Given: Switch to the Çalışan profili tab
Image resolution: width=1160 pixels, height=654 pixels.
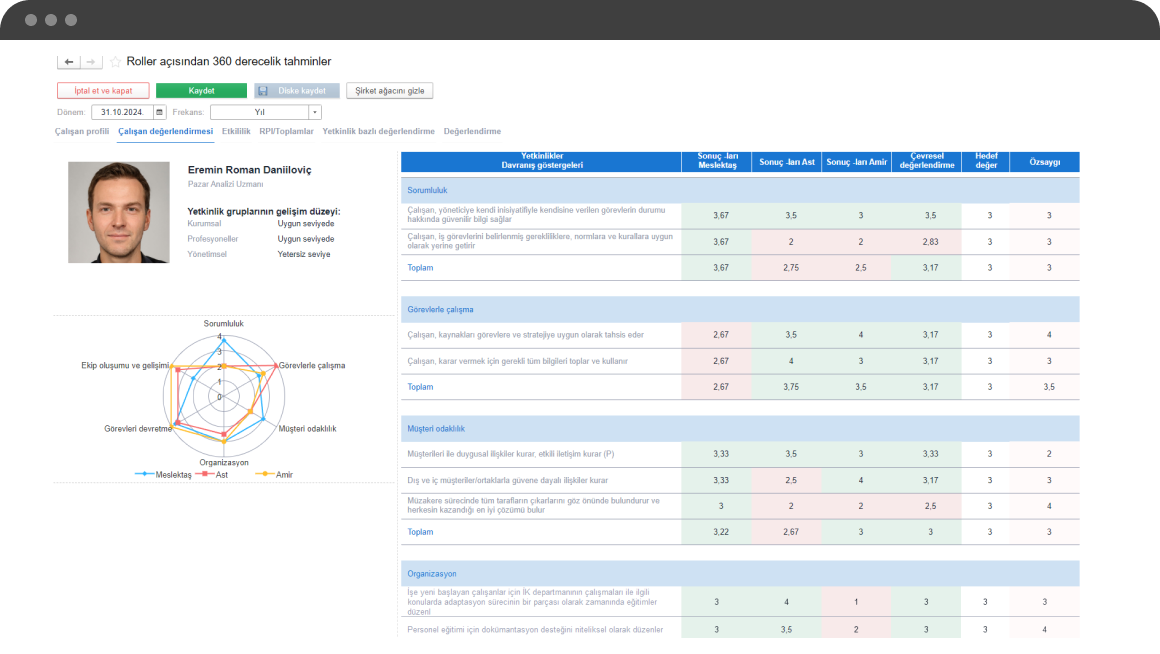Looking at the screenshot, I should pos(82,131).
